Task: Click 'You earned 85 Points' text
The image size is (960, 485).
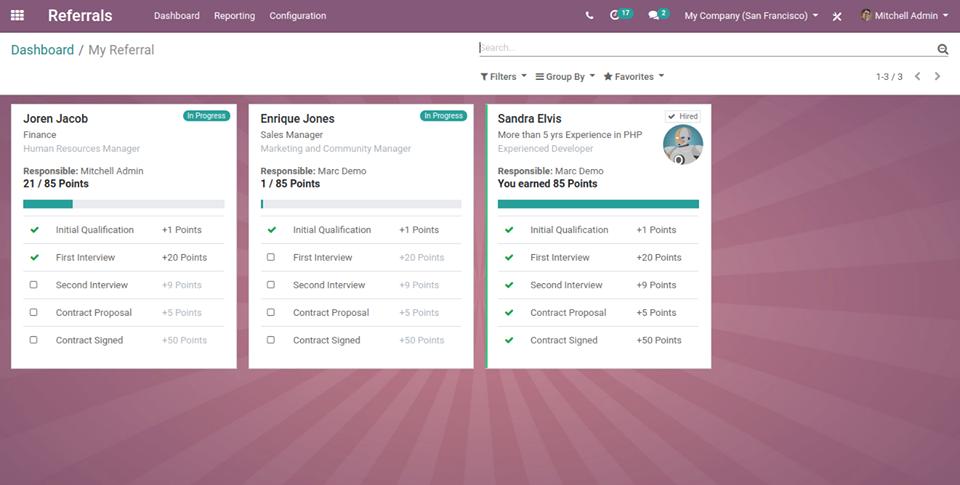Action: click(x=547, y=184)
